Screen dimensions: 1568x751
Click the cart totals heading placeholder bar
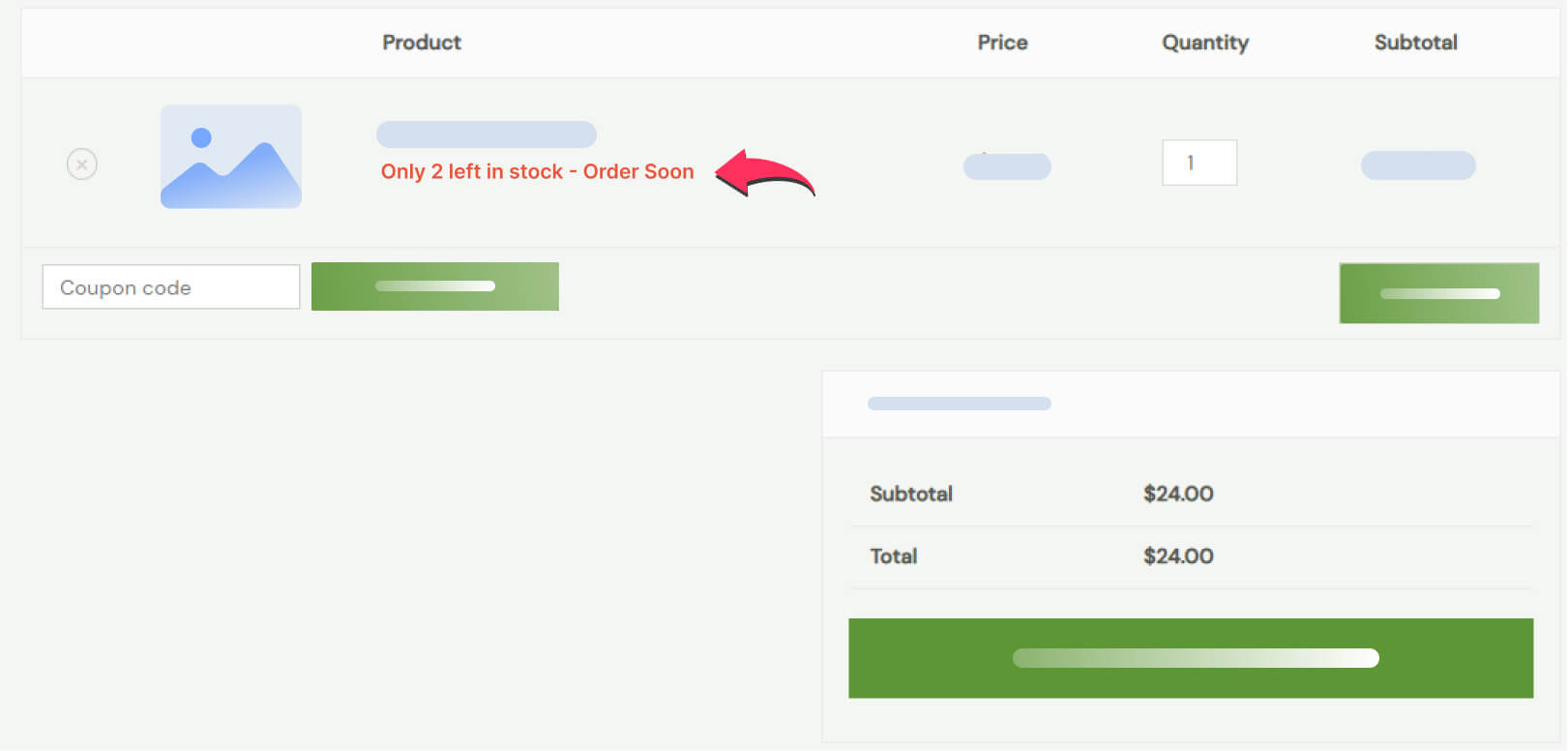[x=960, y=404]
